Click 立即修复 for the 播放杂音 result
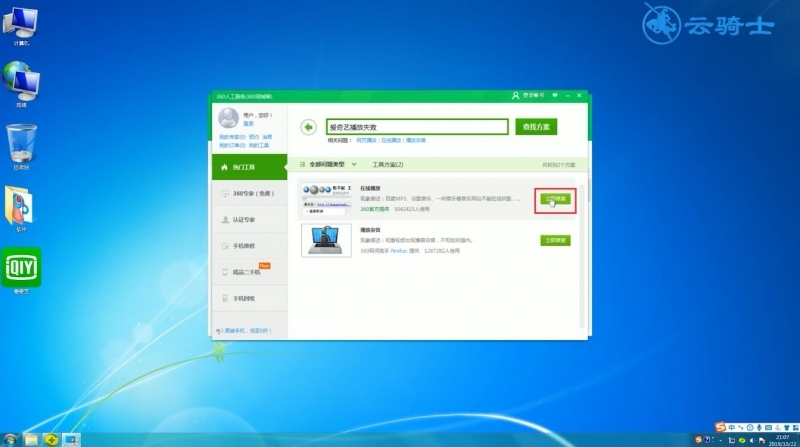The height and width of the screenshot is (447, 800). coord(555,240)
